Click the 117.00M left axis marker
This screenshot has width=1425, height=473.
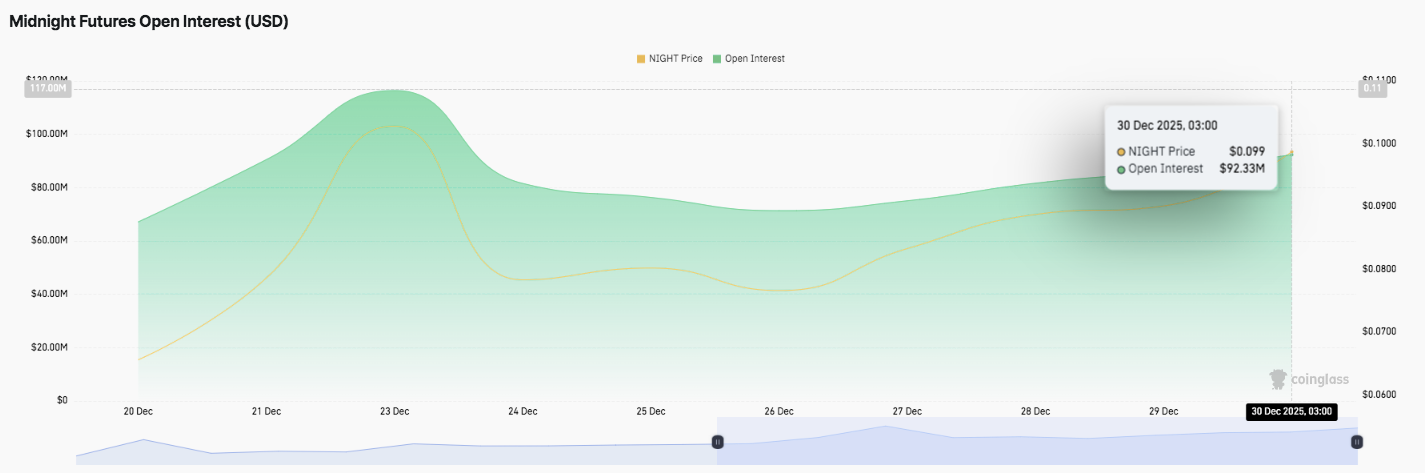coord(47,89)
